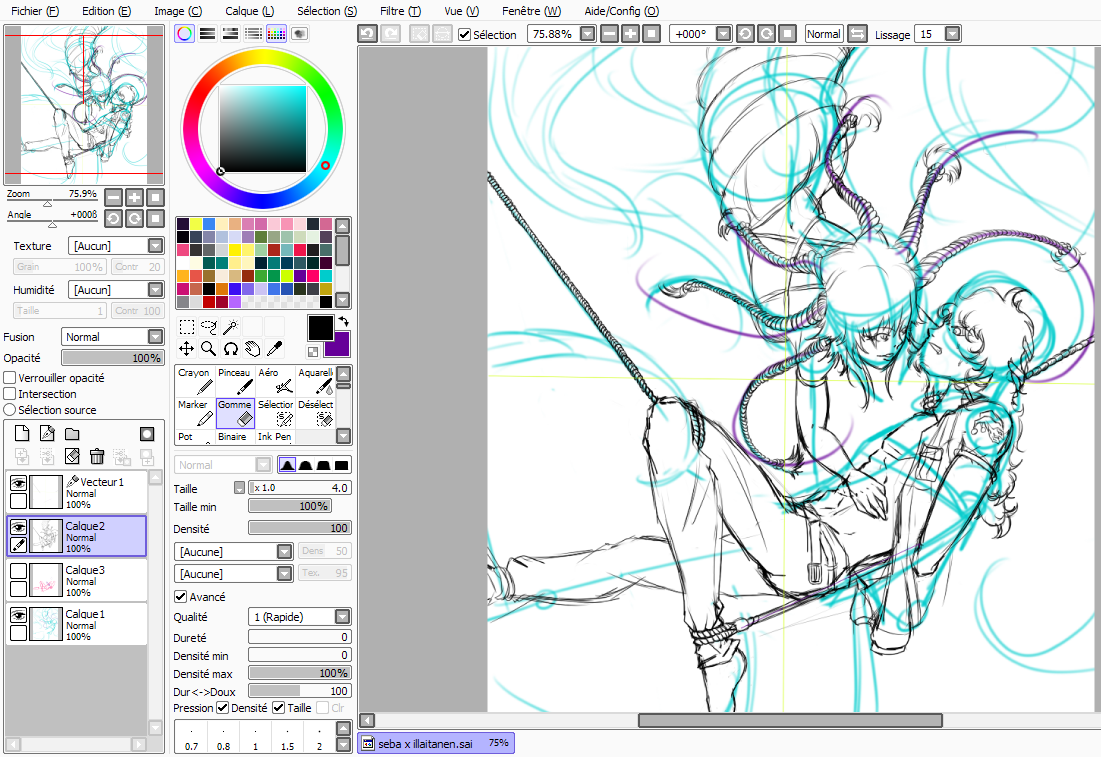1101x757 pixels.
Task: Show the color wheel panel
Action: [x=185, y=34]
